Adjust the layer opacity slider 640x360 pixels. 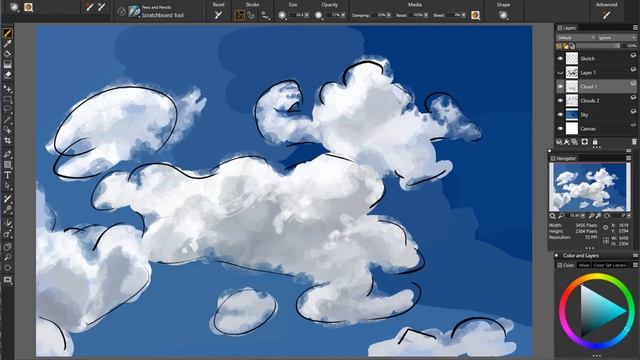(x=597, y=46)
